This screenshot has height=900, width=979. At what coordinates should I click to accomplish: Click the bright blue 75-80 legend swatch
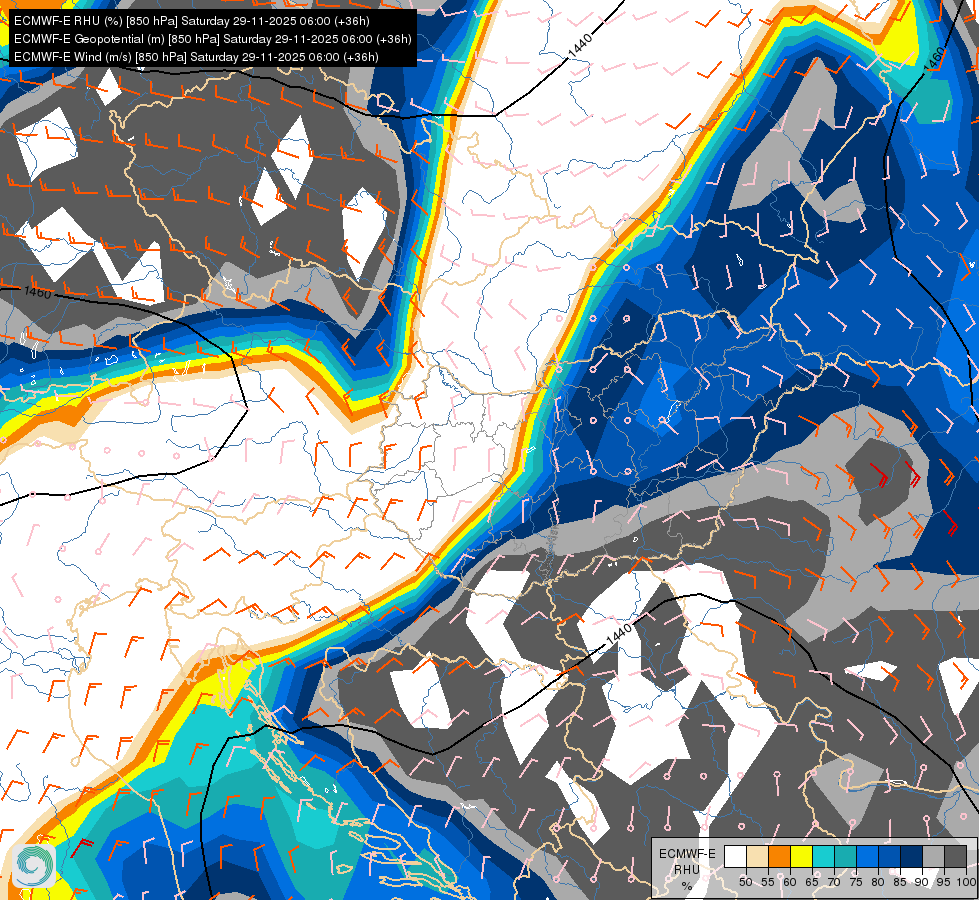pyautogui.click(x=868, y=856)
